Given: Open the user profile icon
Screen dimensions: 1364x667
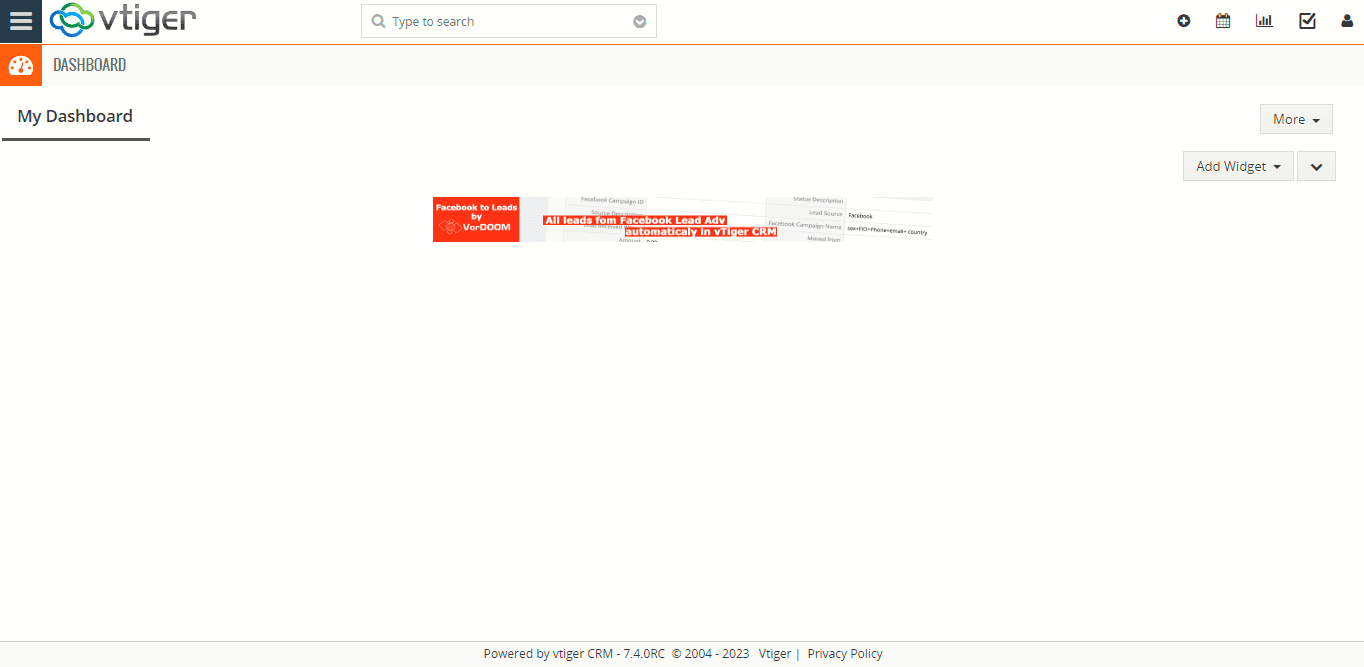Looking at the screenshot, I should pos(1347,21).
